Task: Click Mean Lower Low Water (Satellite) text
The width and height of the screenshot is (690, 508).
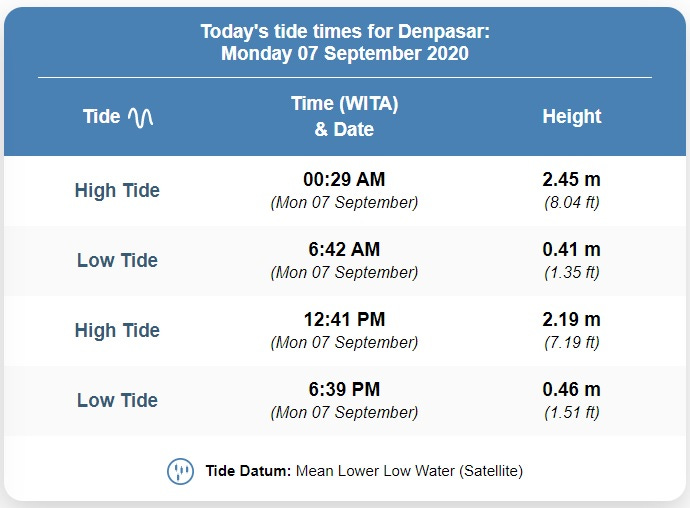Action: coord(409,471)
